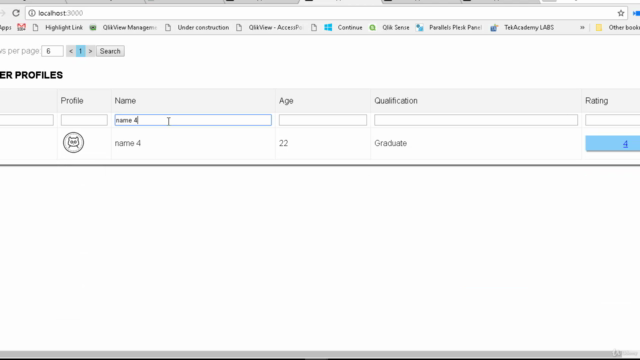
Task: Open the Qlik Sense bookmark
Action: point(389,27)
